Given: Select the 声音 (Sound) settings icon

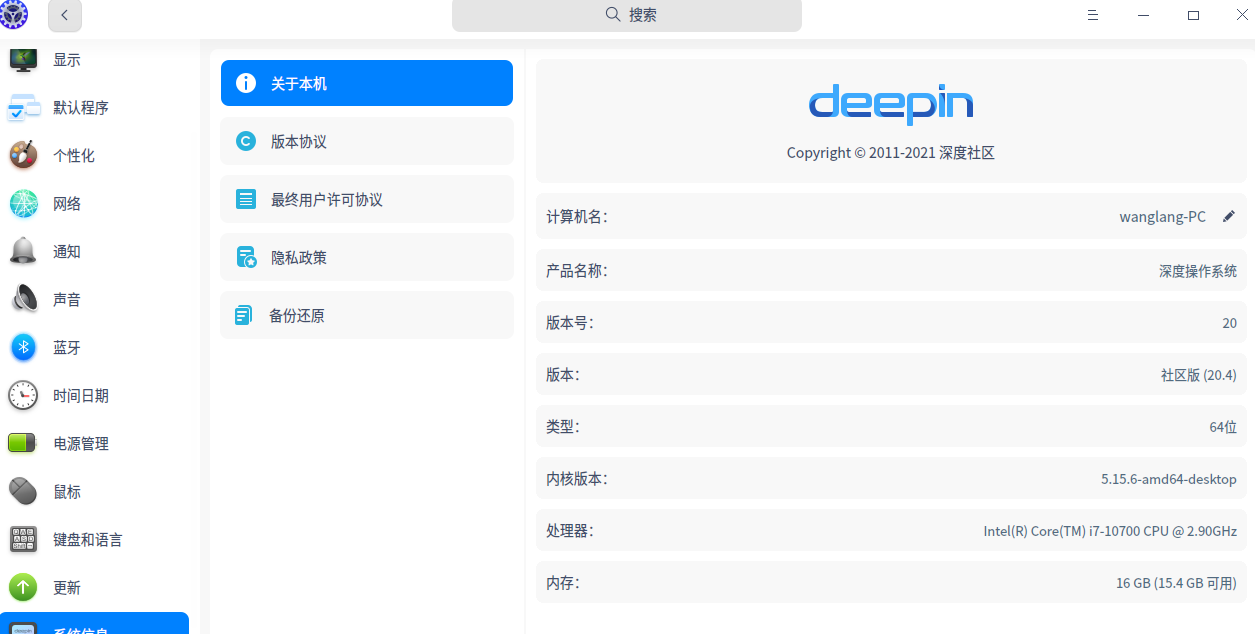Looking at the screenshot, I should click(x=22, y=299).
